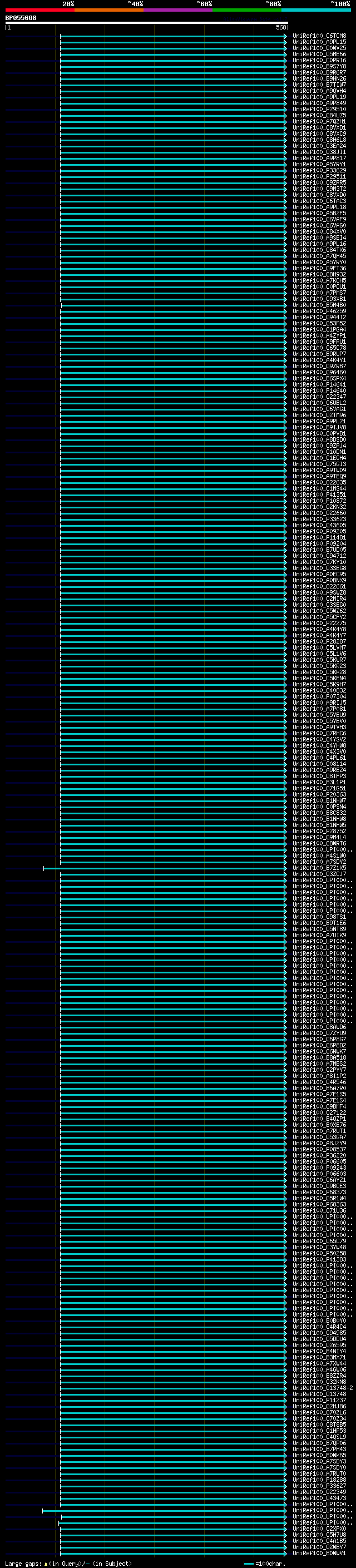Select hit UniRef100_A9QVH4
This screenshot has height=1568, width=356.
(x=319, y=91)
